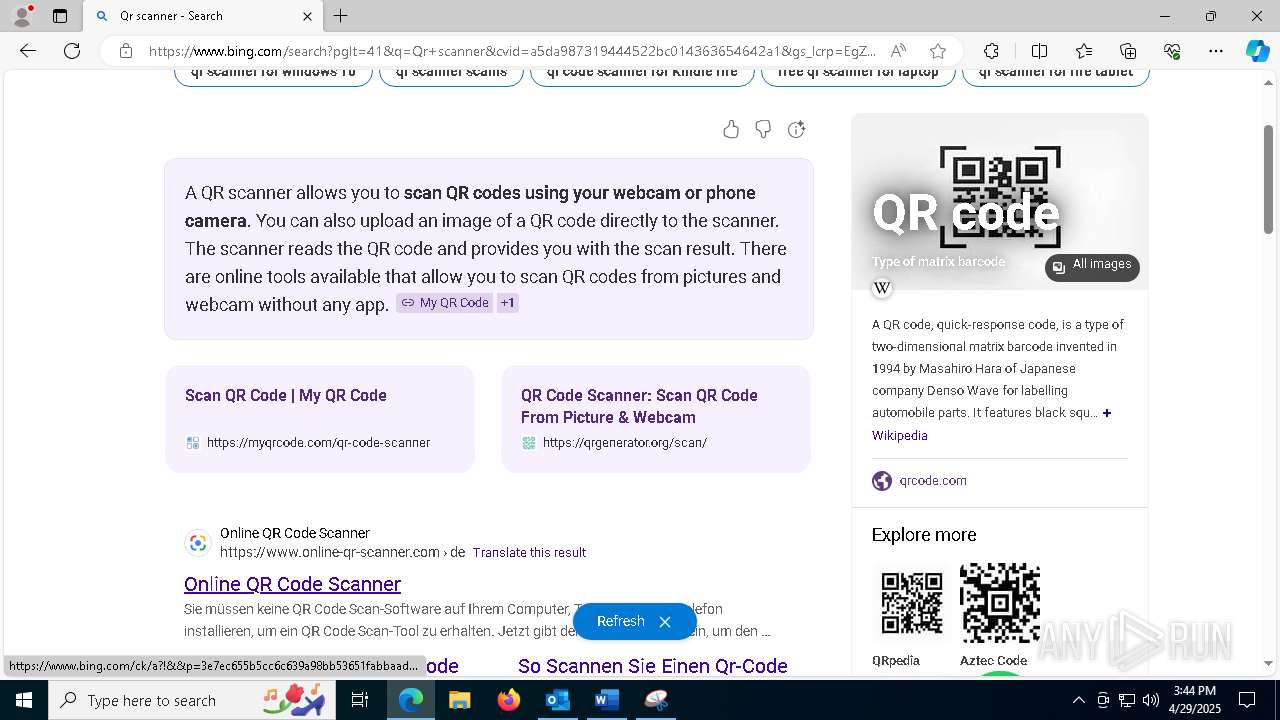Click the online-qr-scanner.com site favicon
The image size is (1280, 720).
pyautogui.click(x=198, y=543)
